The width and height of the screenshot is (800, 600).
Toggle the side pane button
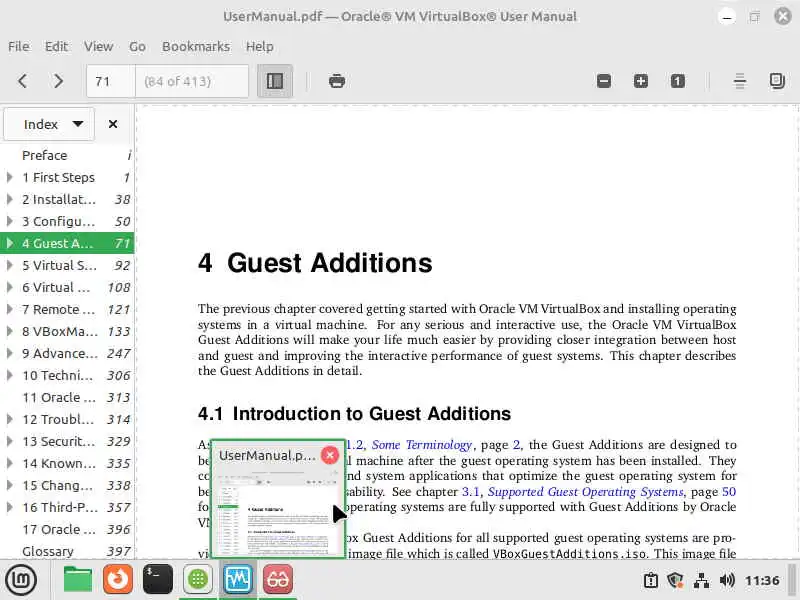(x=275, y=81)
